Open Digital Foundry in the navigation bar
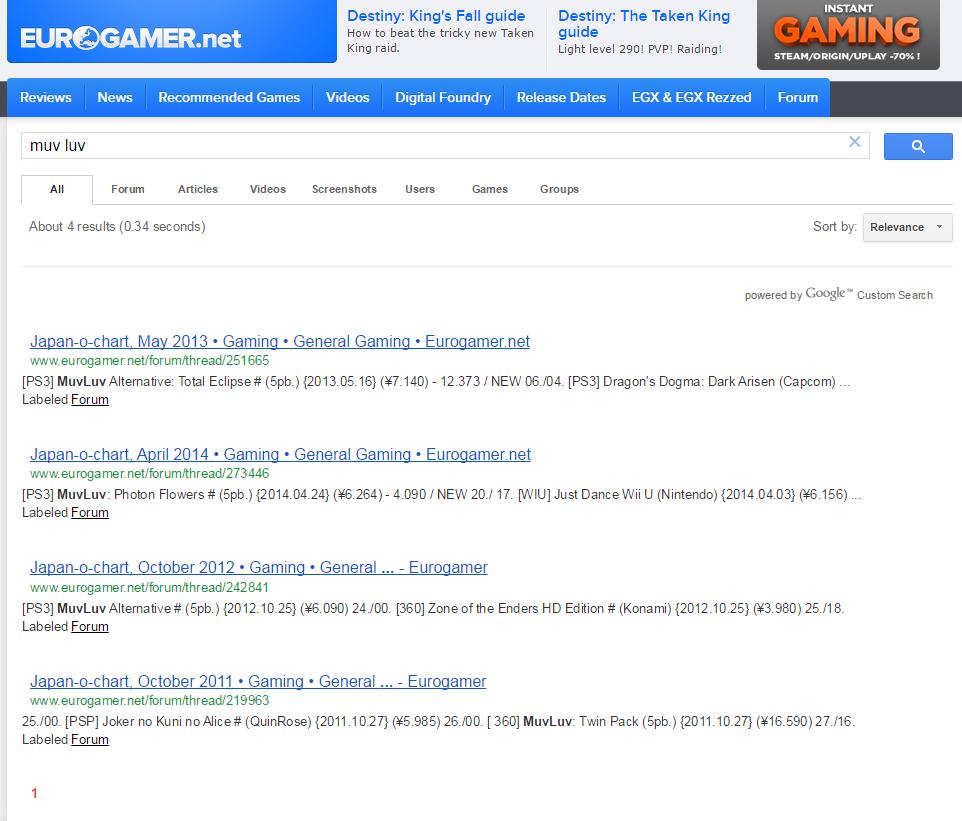 pos(443,98)
